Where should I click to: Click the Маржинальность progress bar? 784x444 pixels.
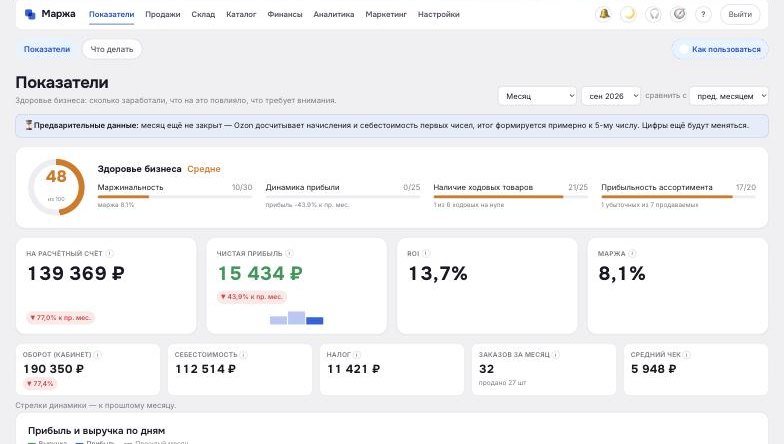174,196
